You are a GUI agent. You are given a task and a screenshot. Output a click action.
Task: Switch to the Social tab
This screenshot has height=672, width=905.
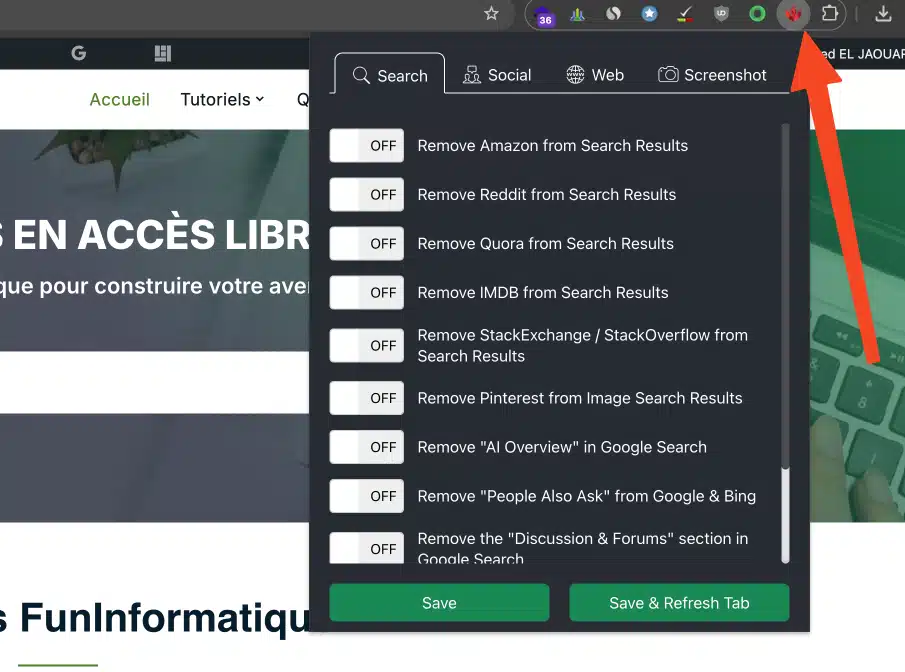tap(497, 75)
